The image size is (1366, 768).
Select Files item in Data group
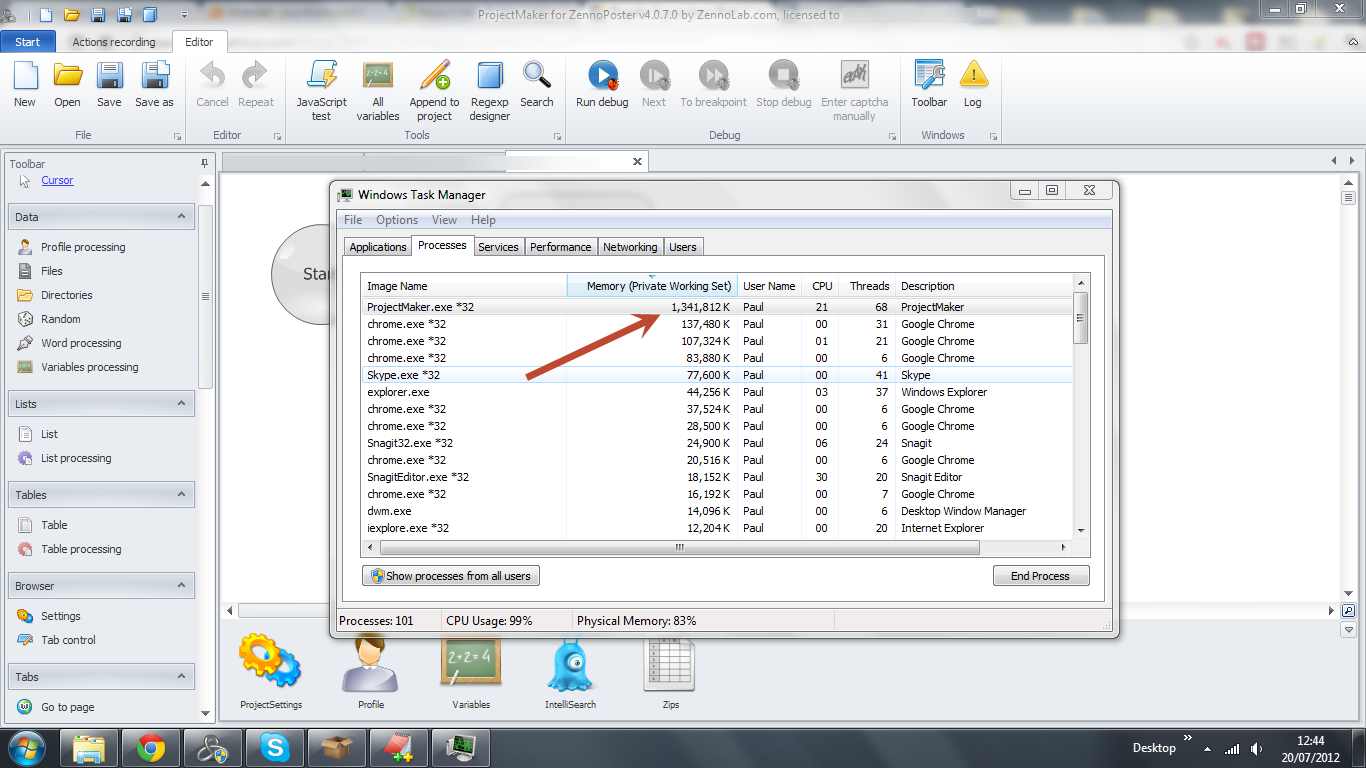point(52,271)
